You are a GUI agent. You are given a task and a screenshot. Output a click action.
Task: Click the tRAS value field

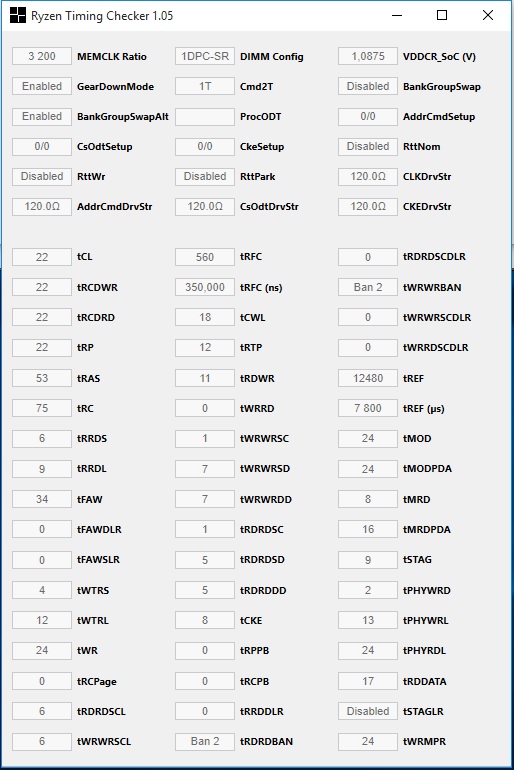[x=42, y=378]
